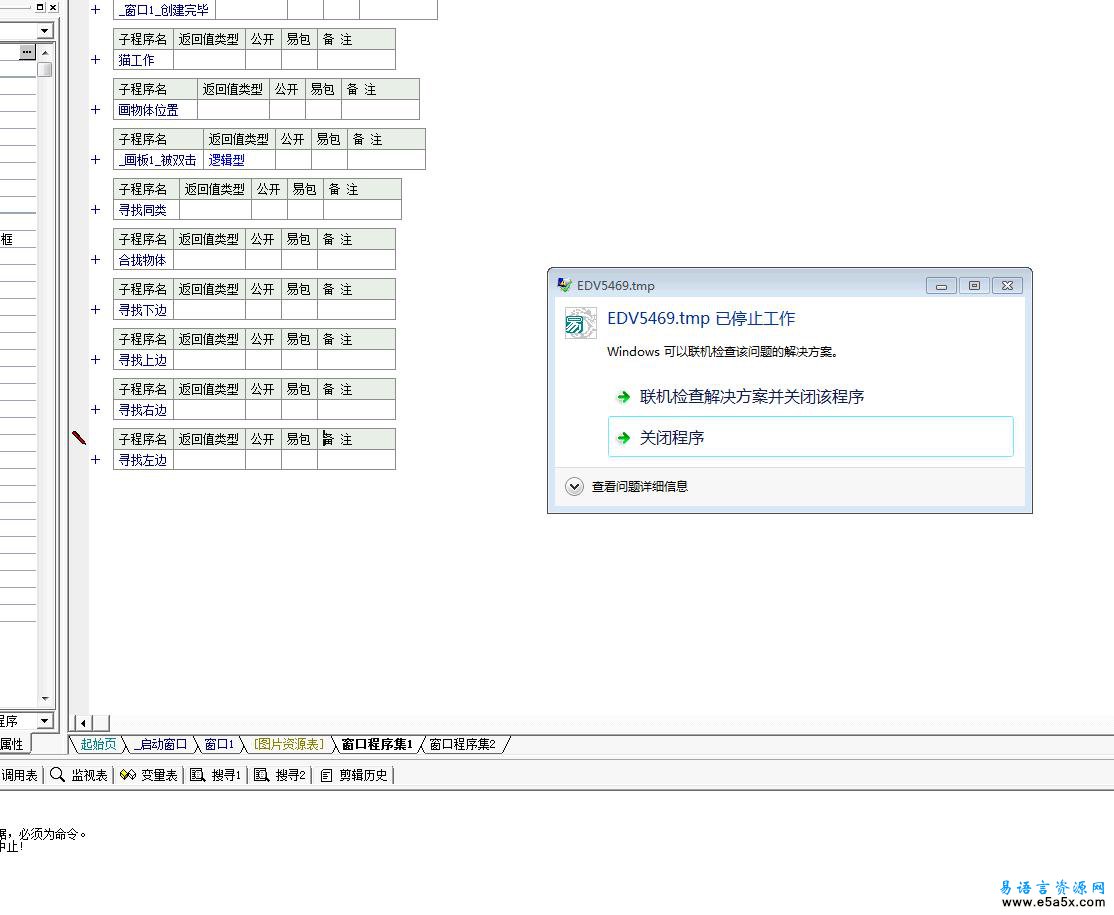Viewport: 1114px width, 915px height.
Task: Show the 搜寻2 search results panel
Action: click(x=280, y=775)
